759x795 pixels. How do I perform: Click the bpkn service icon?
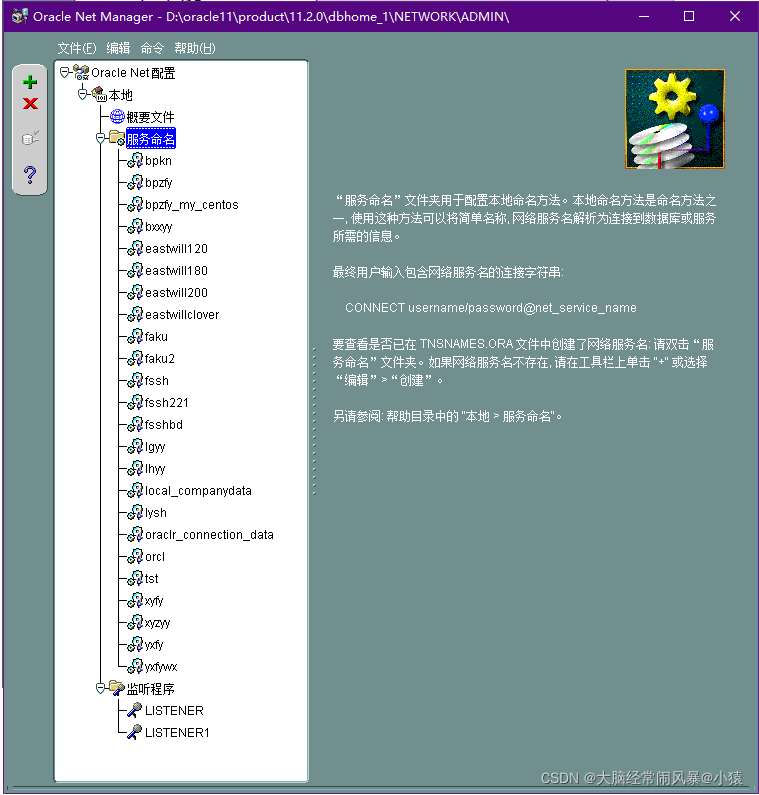click(x=135, y=161)
